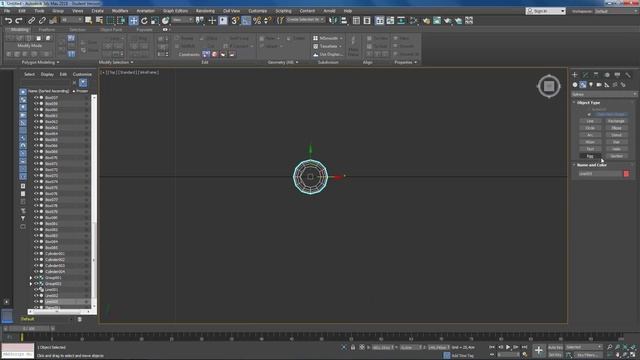
Task: Open the File menu
Action: point(7,11)
